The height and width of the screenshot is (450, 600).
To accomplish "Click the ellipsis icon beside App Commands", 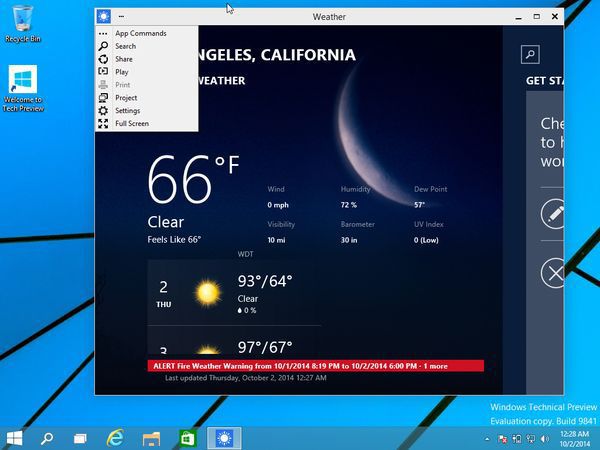I will (103, 34).
